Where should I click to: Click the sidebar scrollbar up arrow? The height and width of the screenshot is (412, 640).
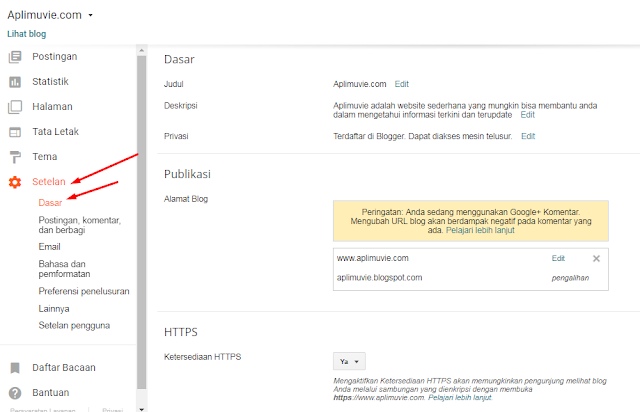pyautogui.click(x=142, y=50)
